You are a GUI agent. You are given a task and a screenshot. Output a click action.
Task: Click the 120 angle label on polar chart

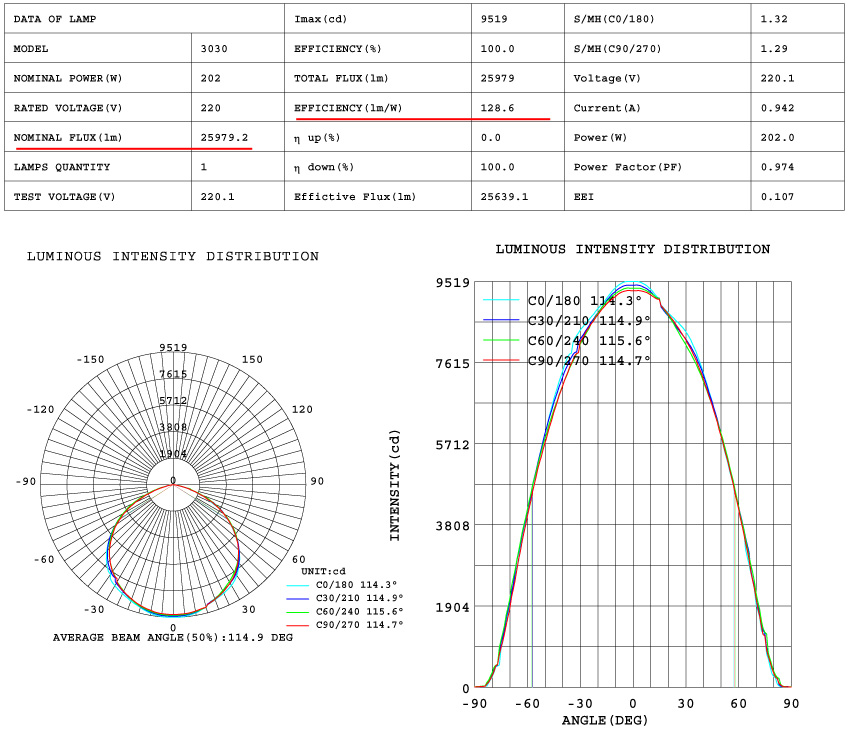point(302,409)
